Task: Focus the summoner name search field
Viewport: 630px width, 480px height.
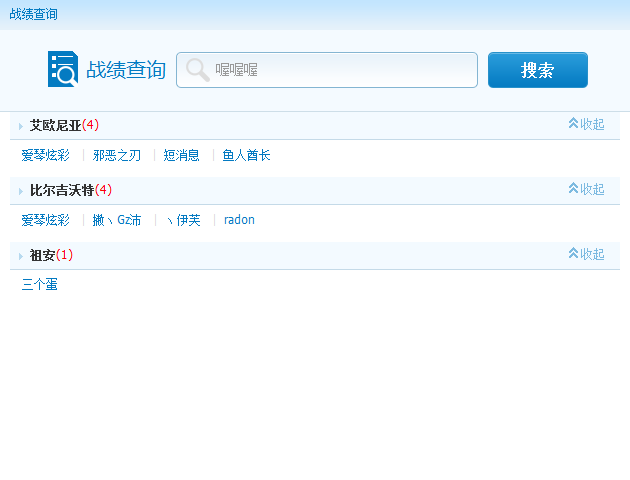Action: click(x=327, y=70)
